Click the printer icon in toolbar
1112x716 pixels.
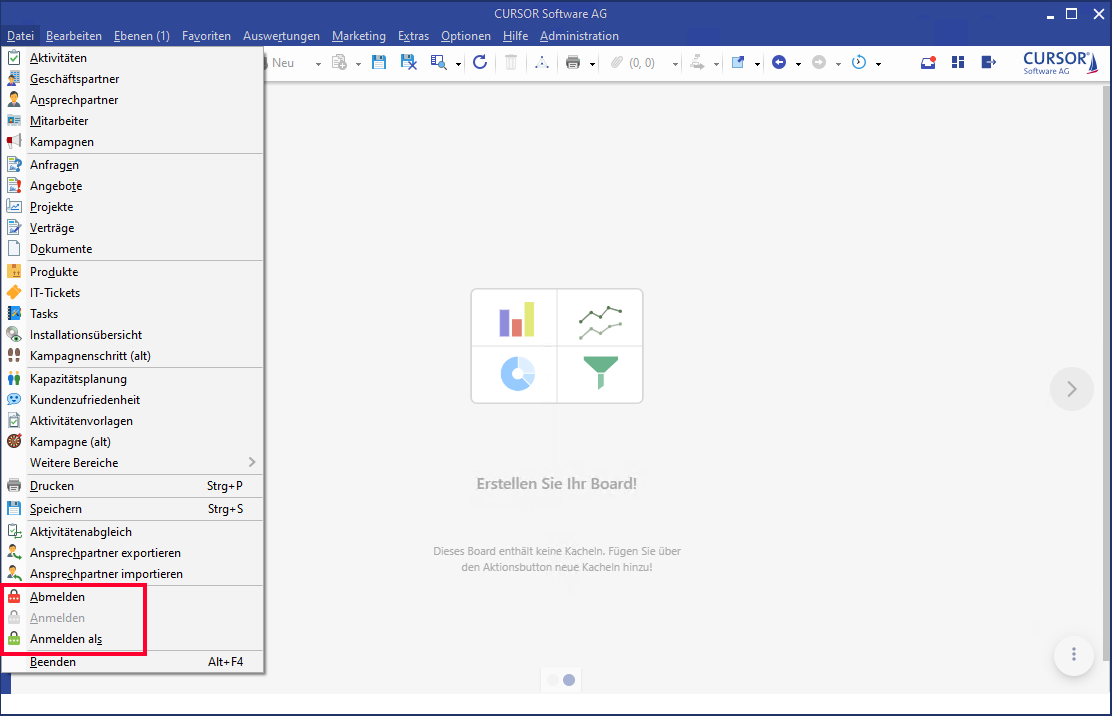click(x=573, y=63)
